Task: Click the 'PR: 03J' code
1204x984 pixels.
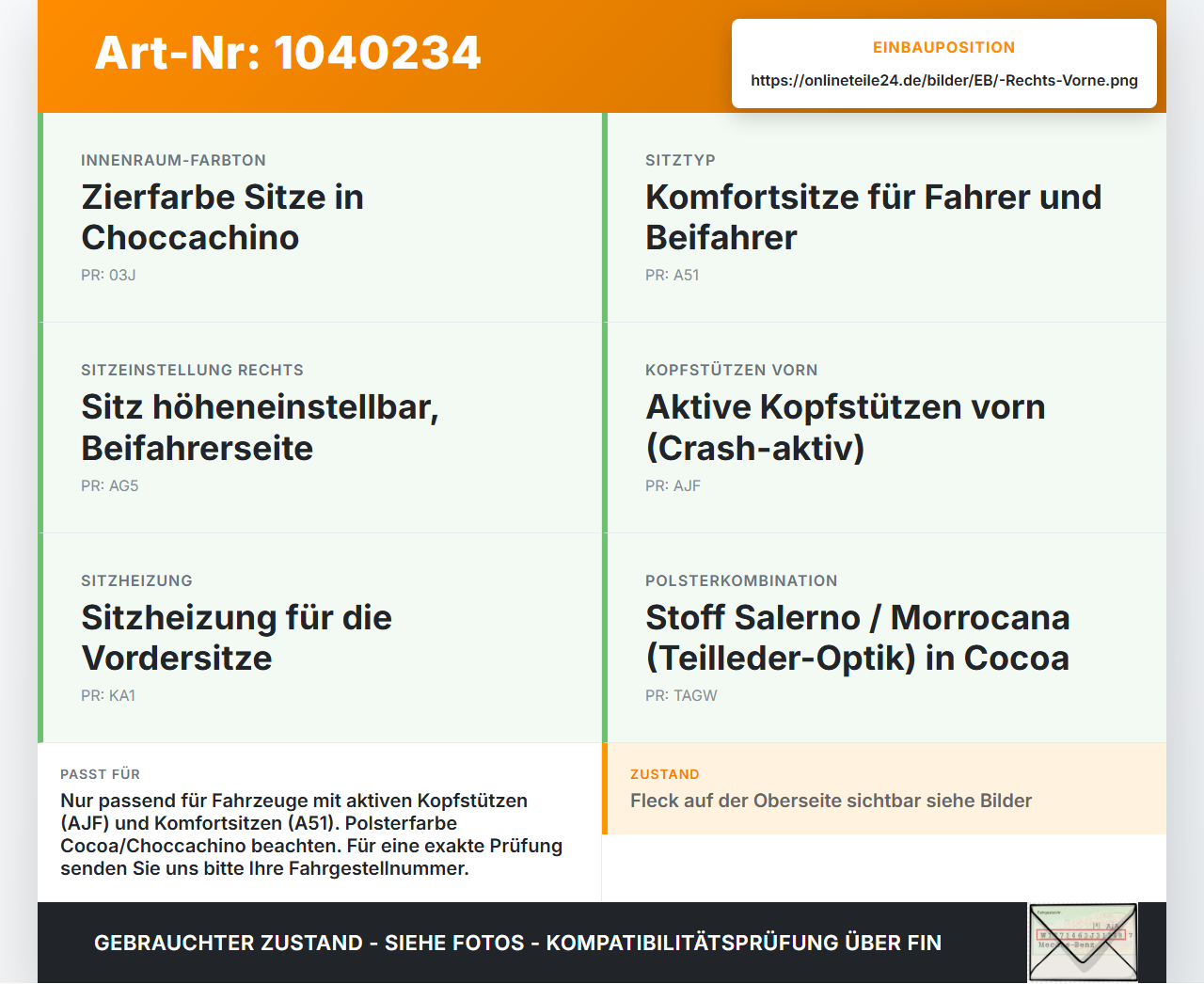Action: [x=108, y=275]
